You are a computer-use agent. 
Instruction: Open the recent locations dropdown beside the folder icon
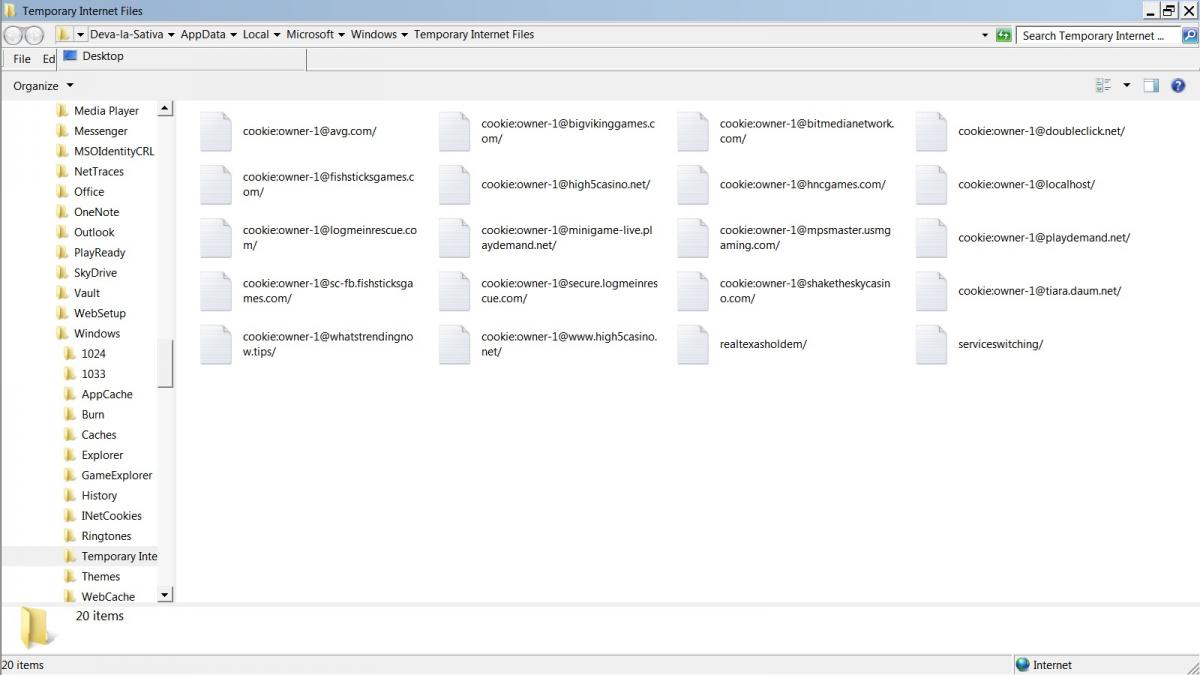tap(81, 35)
